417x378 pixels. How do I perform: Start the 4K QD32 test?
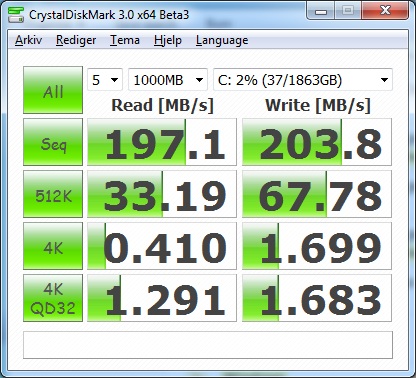[53, 298]
